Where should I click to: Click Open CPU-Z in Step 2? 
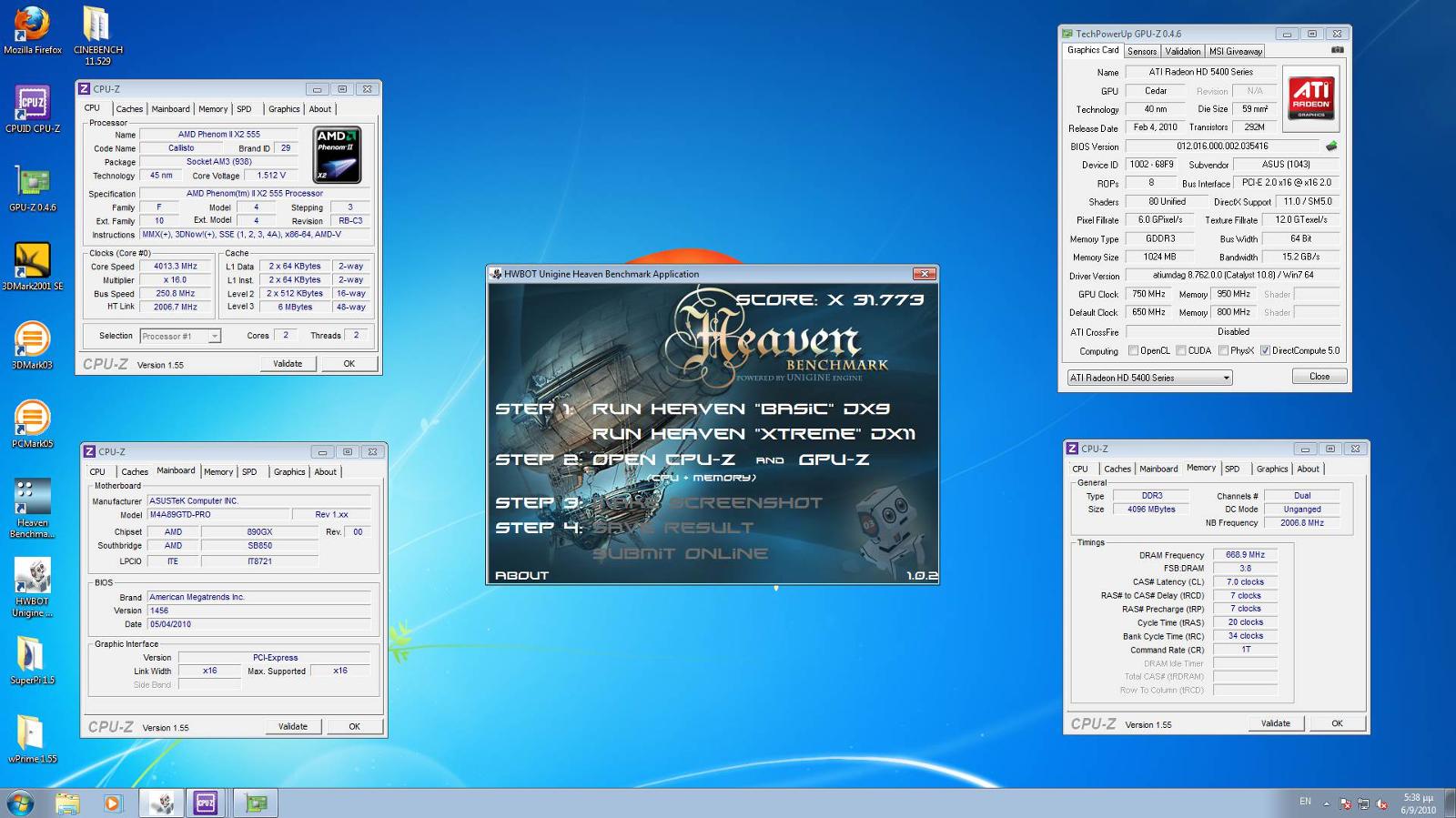pyautogui.click(x=663, y=459)
